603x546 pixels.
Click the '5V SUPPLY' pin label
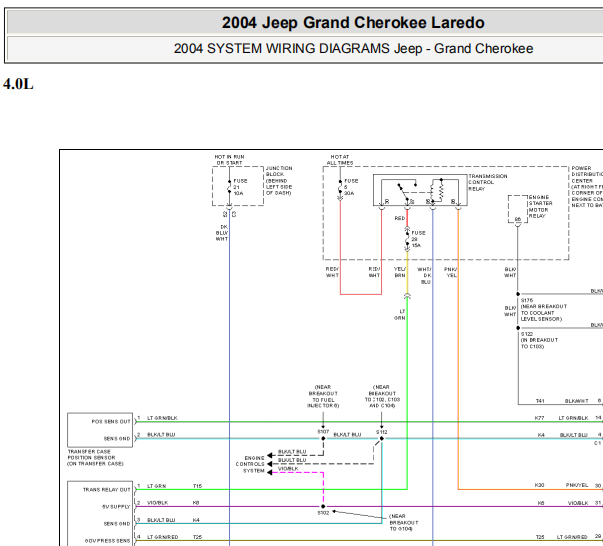pos(116,507)
